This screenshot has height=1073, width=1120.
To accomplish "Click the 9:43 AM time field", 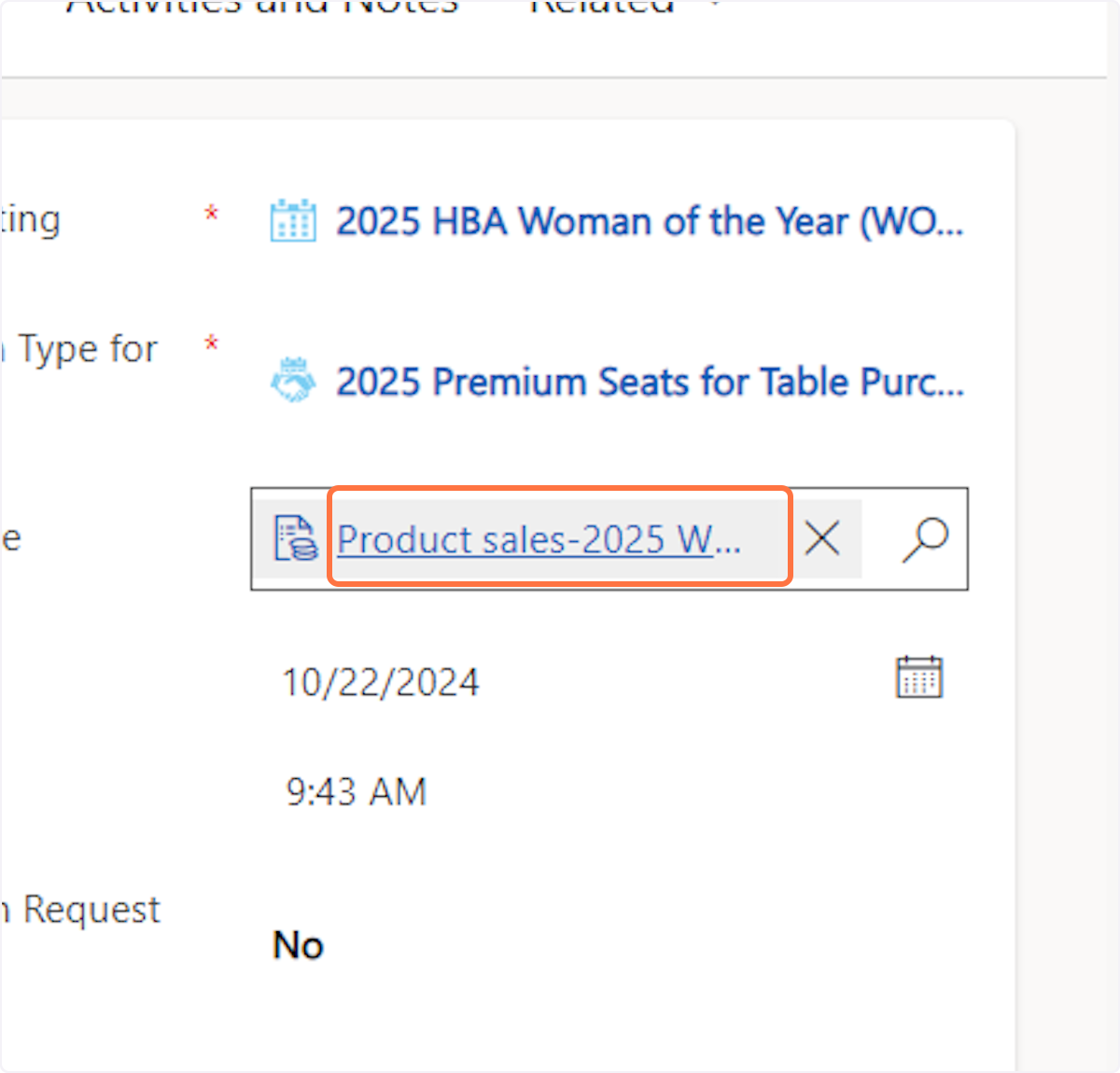I will click(356, 792).
